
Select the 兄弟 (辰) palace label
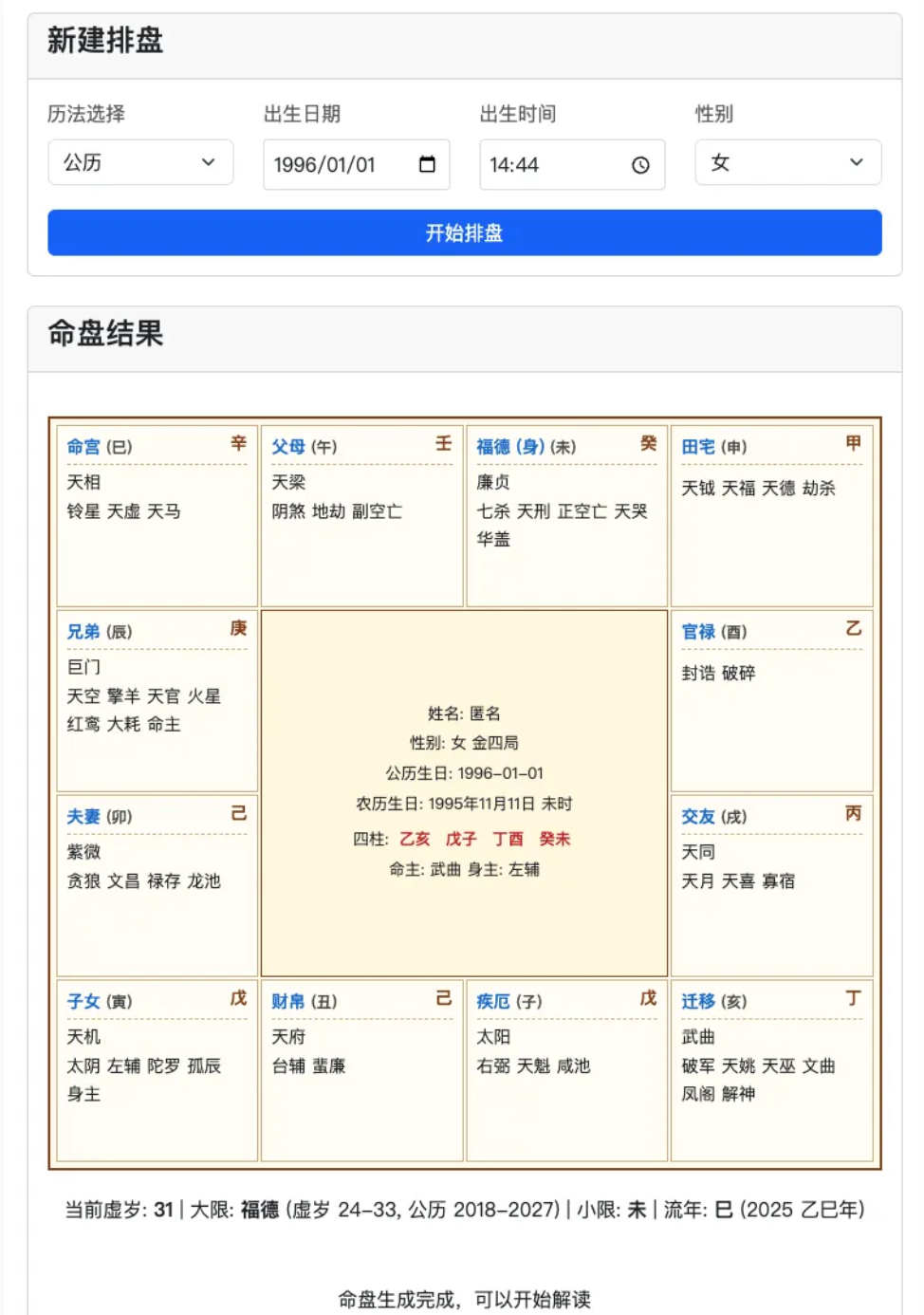coord(100,631)
